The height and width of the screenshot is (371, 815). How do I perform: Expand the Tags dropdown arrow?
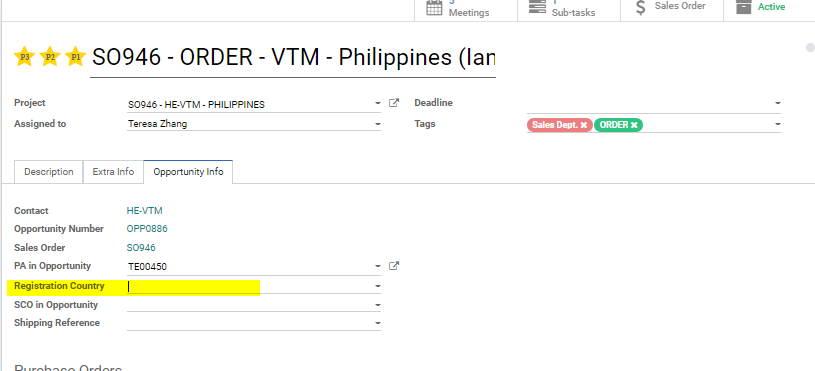(x=778, y=124)
